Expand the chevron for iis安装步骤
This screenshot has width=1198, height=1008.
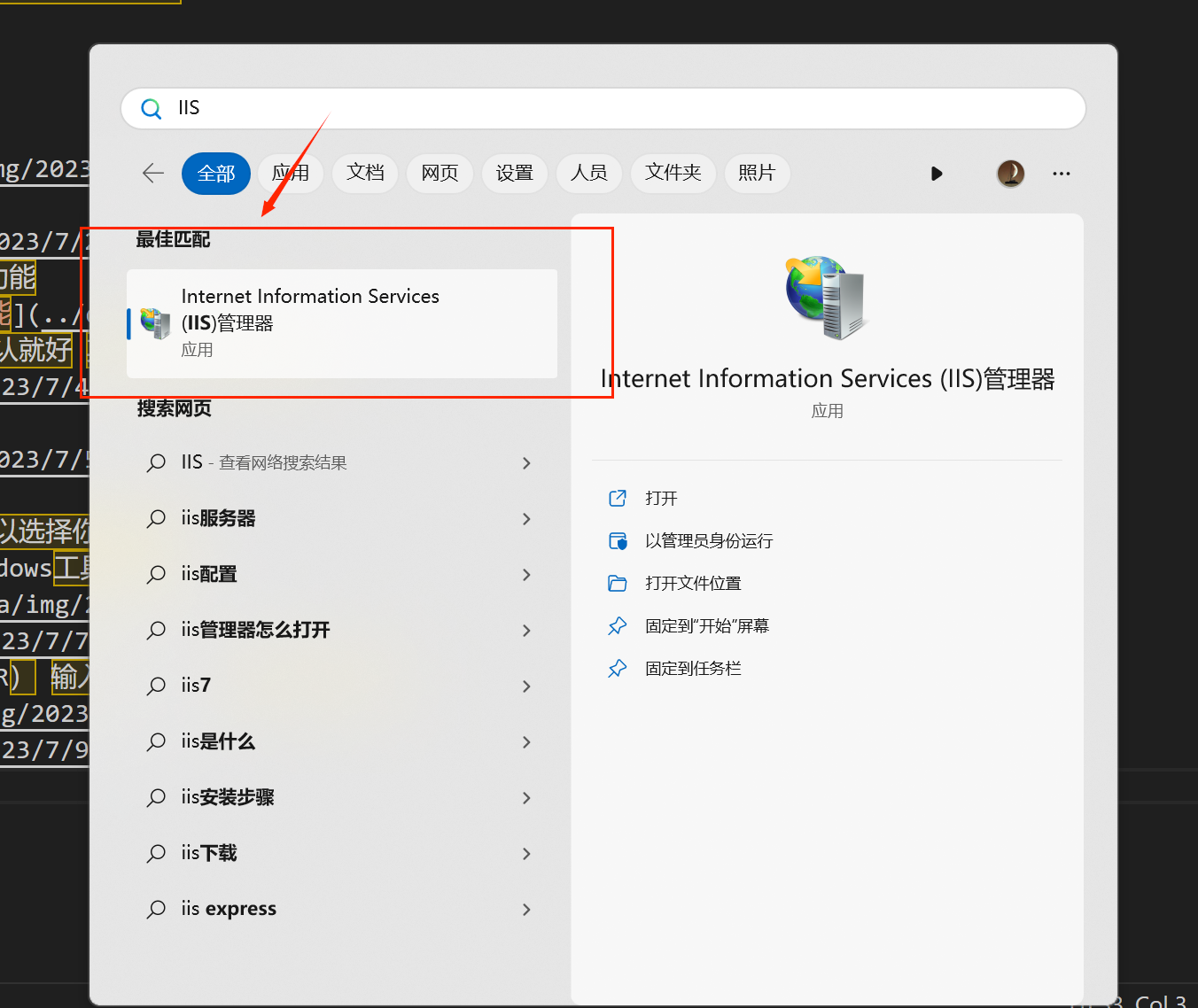[526, 798]
